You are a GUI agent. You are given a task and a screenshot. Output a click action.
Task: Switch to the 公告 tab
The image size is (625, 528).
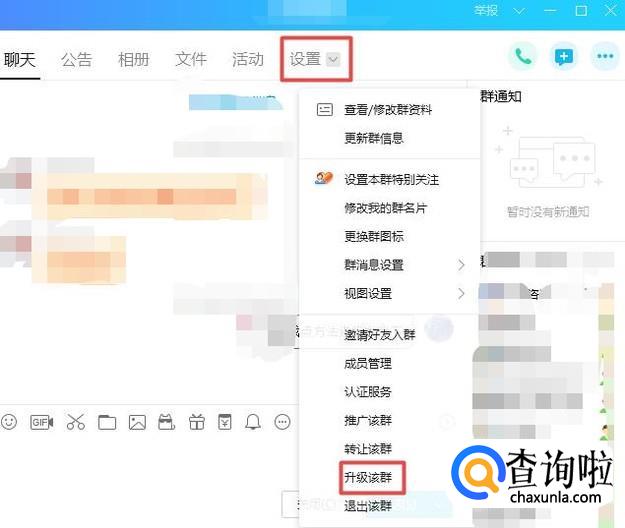click(76, 59)
